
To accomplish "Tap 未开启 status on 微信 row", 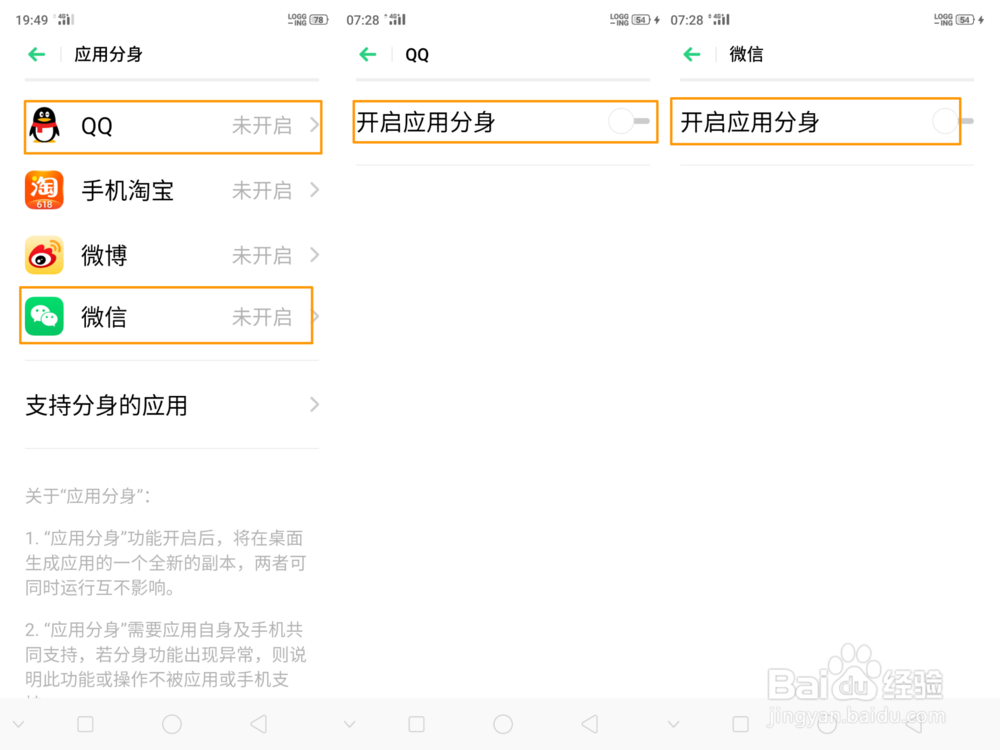I will tap(262, 317).
